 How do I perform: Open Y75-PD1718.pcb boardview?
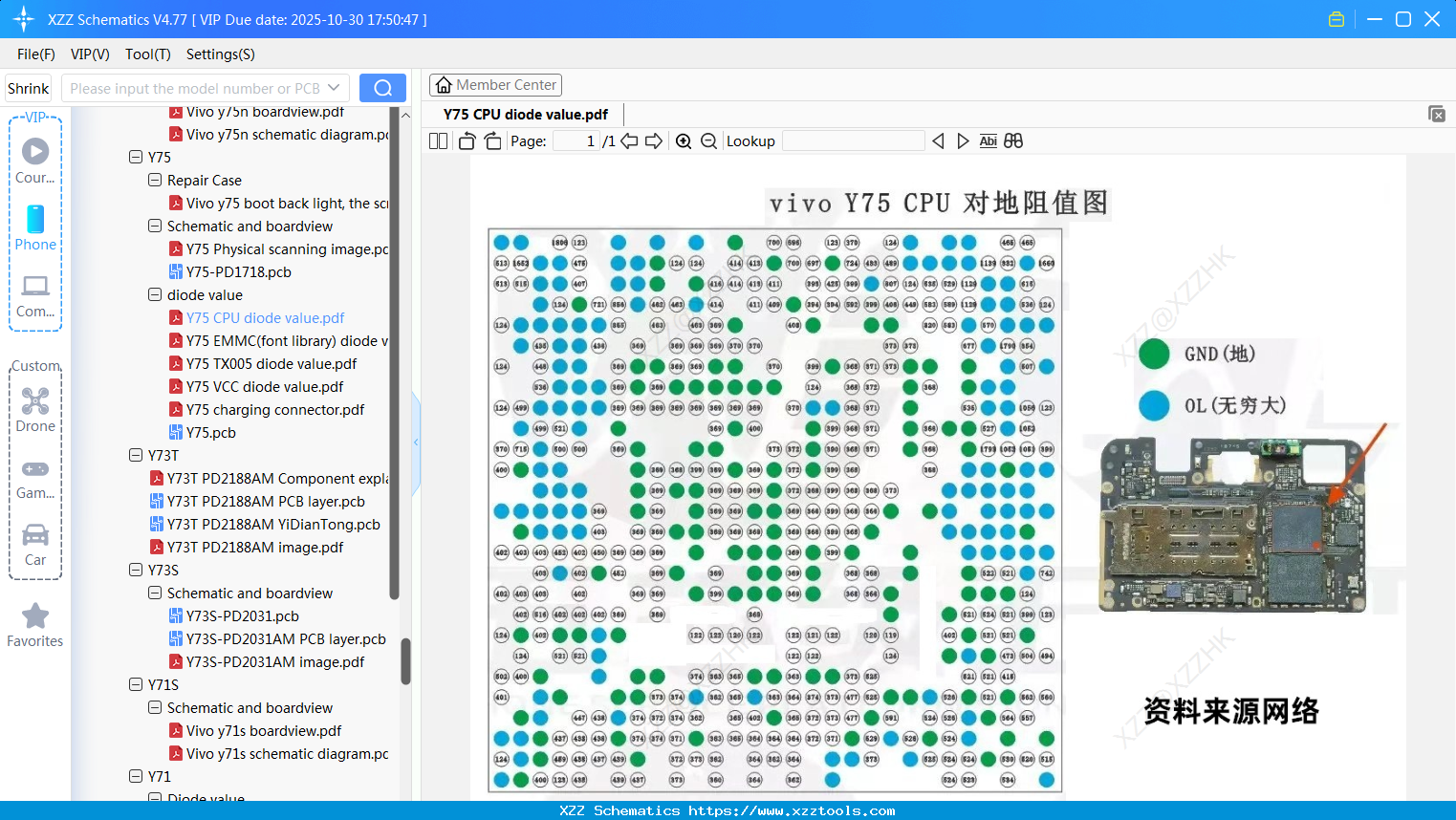coord(230,271)
